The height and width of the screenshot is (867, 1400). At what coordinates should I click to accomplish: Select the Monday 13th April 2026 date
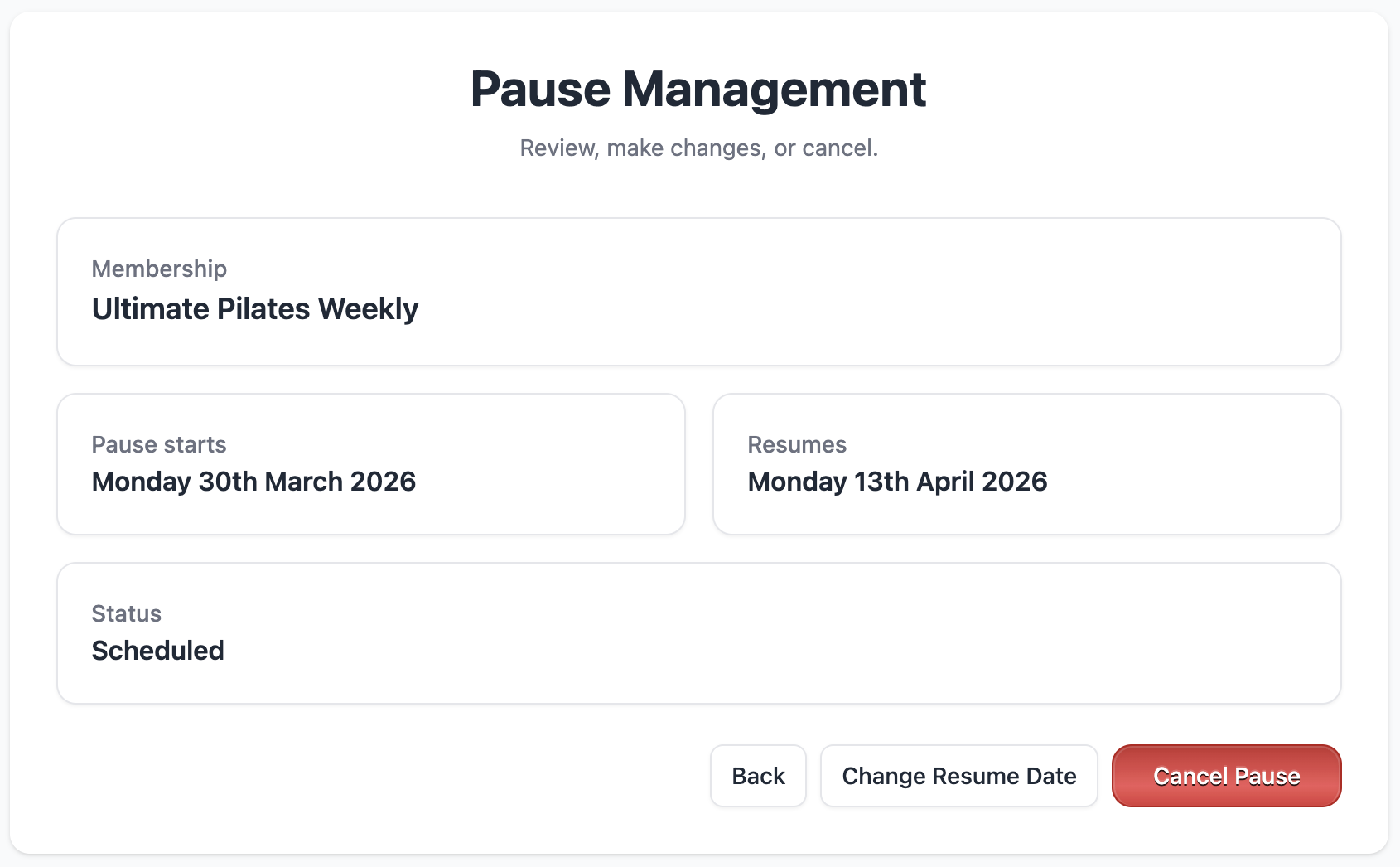897,482
